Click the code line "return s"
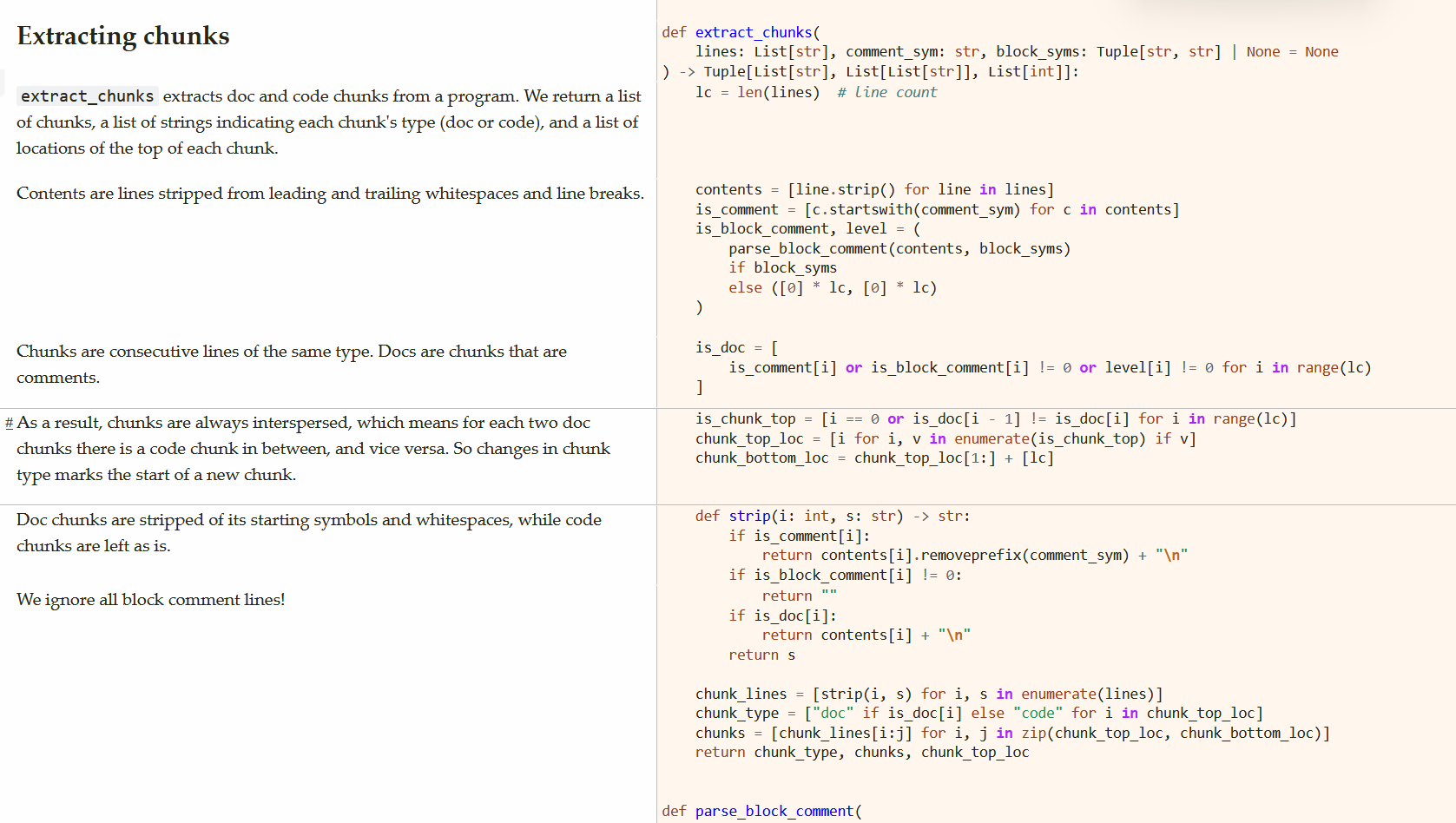 click(x=762, y=655)
